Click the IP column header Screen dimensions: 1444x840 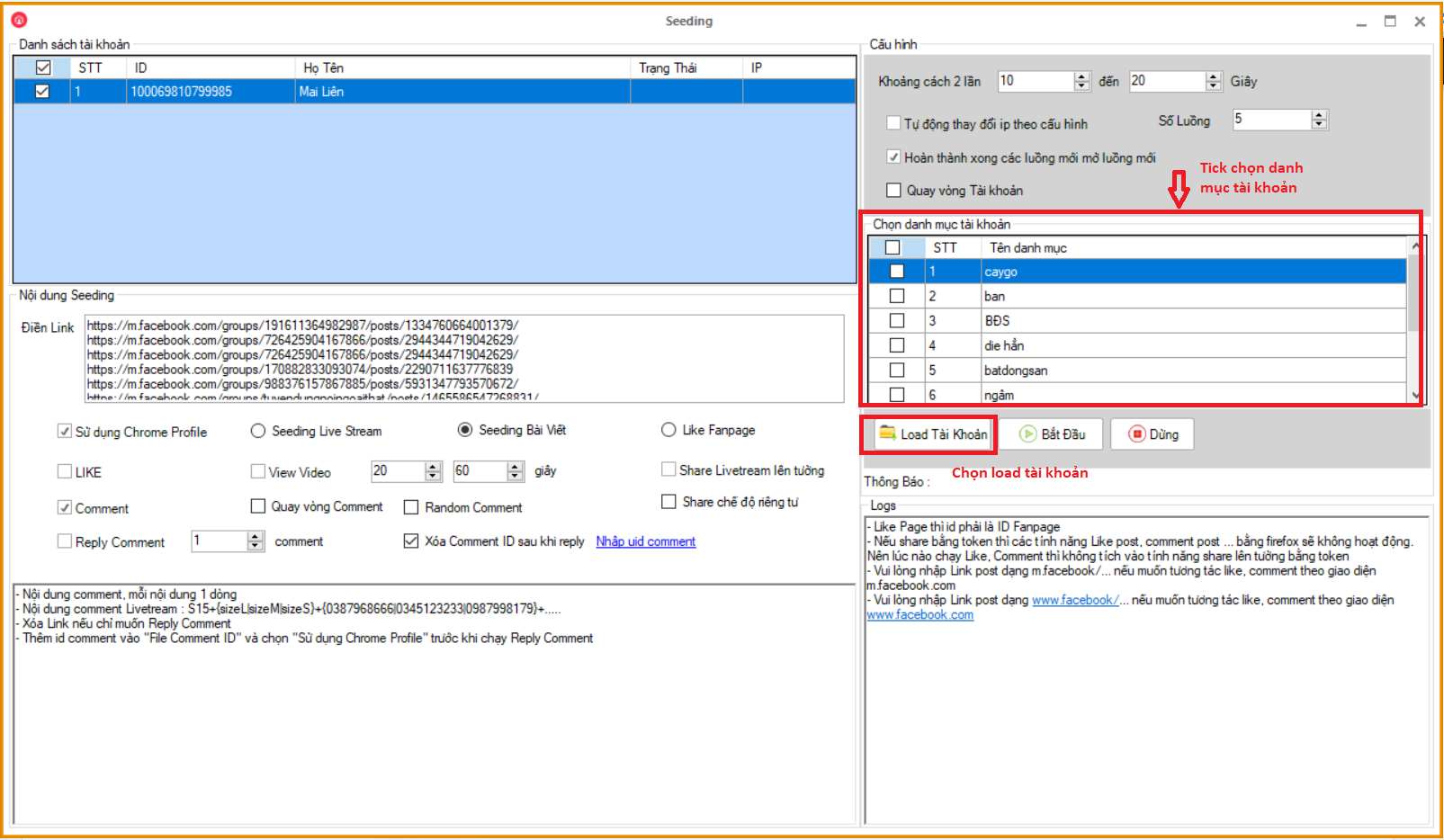tap(799, 67)
